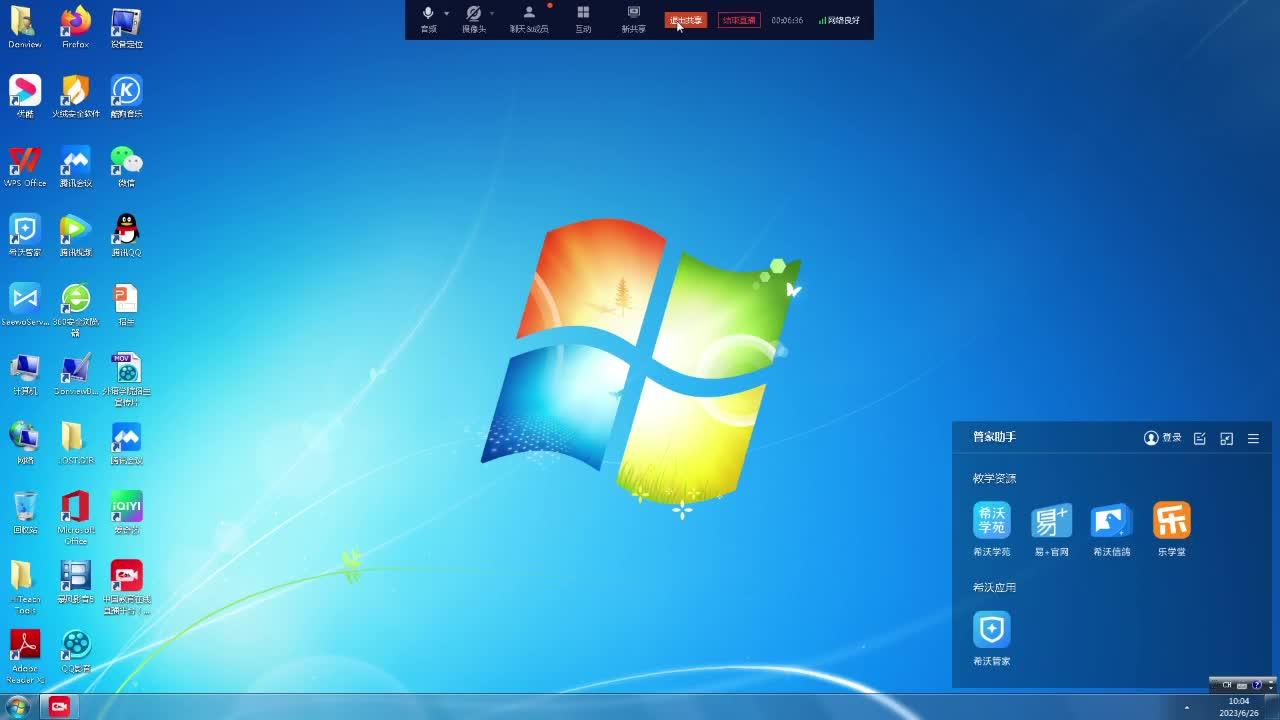Launch SeewoService from desktop
1280x720 pixels.
pos(24,305)
